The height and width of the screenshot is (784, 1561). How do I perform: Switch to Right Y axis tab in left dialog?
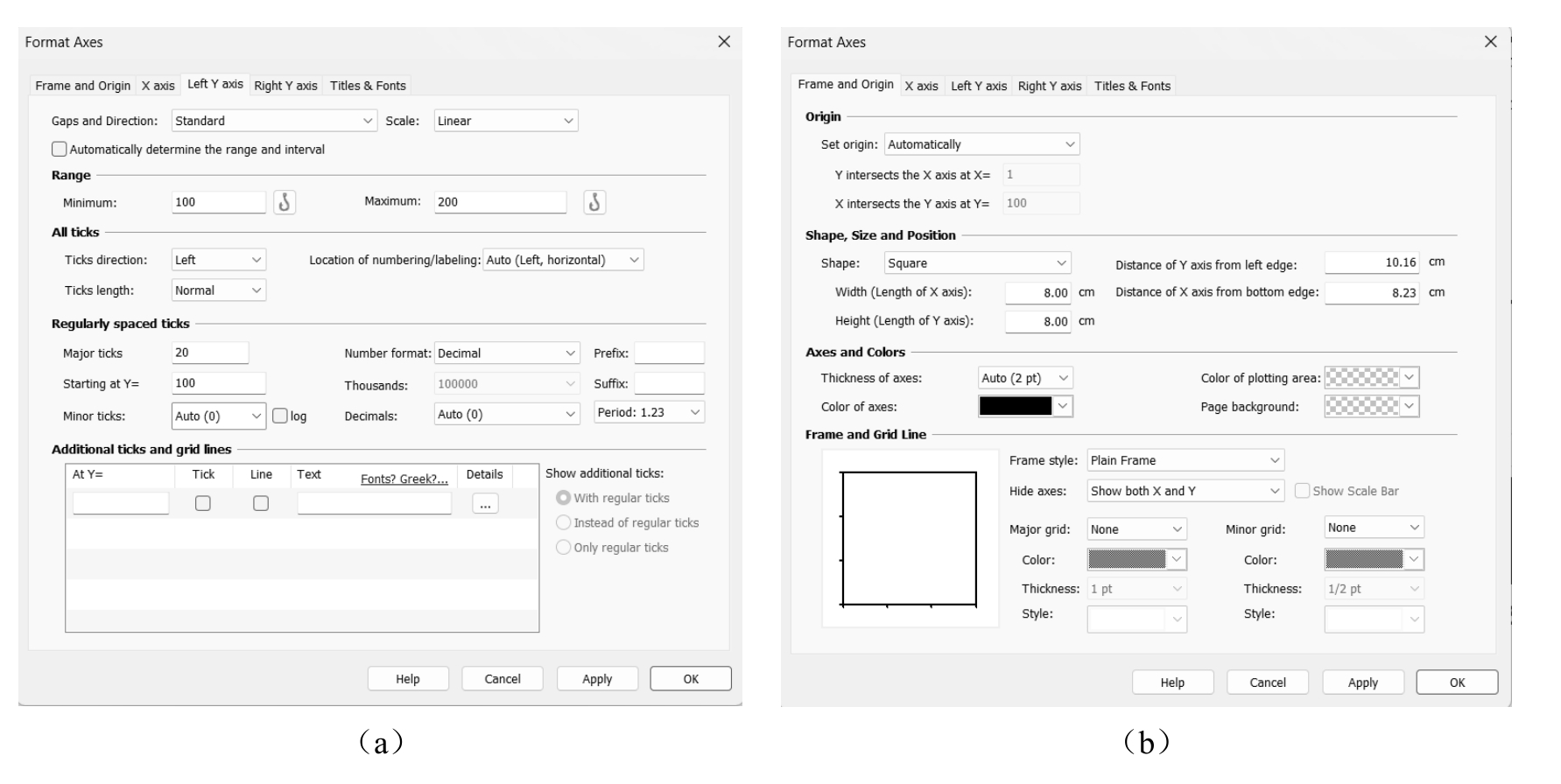[x=285, y=86]
